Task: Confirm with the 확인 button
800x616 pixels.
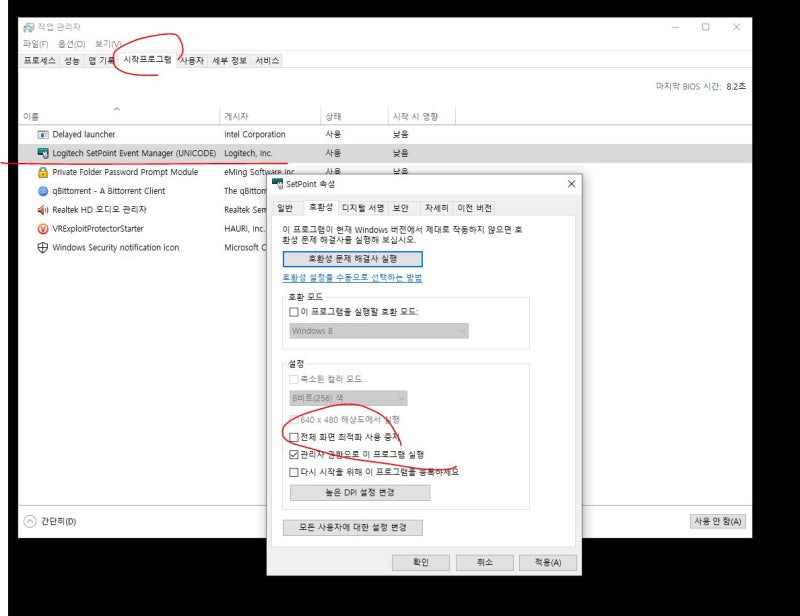Action: [x=420, y=562]
